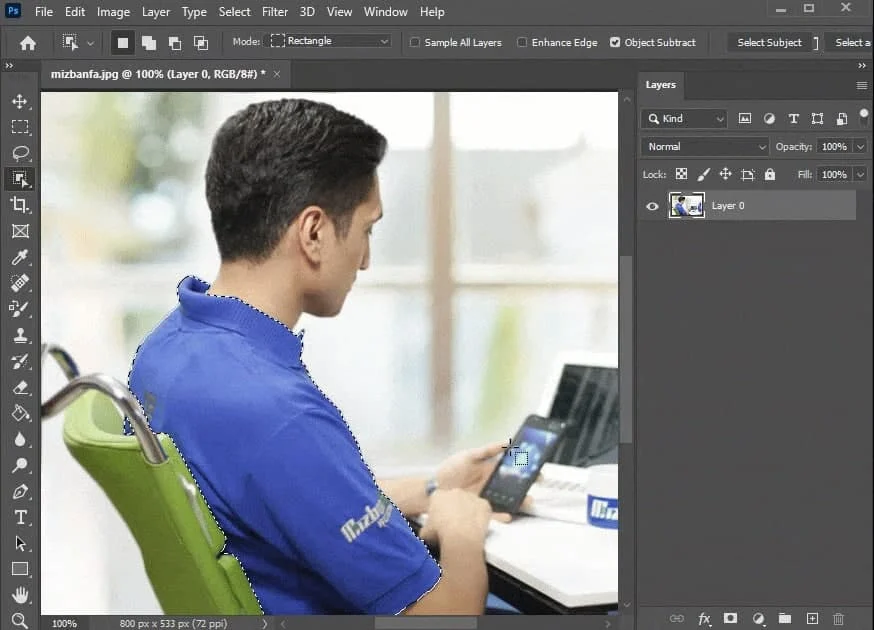Select the Clone Stamp tool

pyautogui.click(x=20, y=335)
